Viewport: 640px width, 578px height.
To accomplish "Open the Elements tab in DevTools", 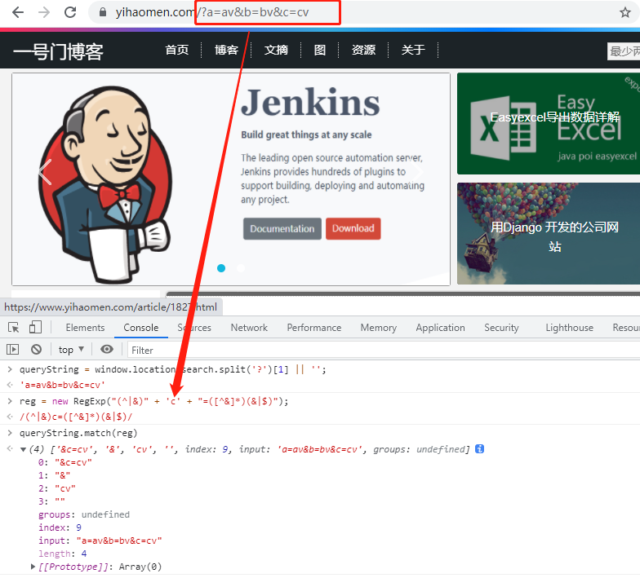I will pyautogui.click(x=85, y=327).
